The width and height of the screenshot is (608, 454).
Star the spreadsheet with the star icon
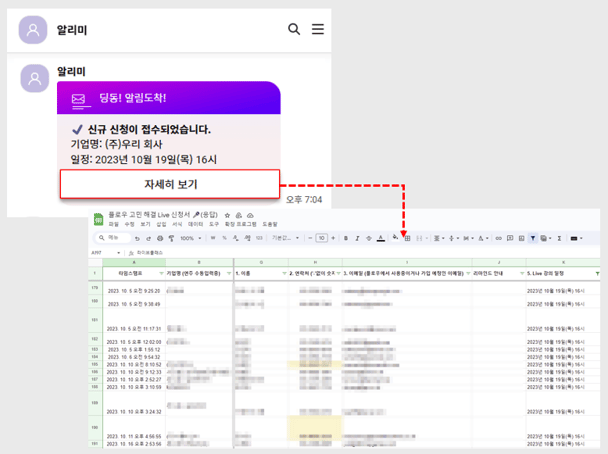[x=228, y=215]
